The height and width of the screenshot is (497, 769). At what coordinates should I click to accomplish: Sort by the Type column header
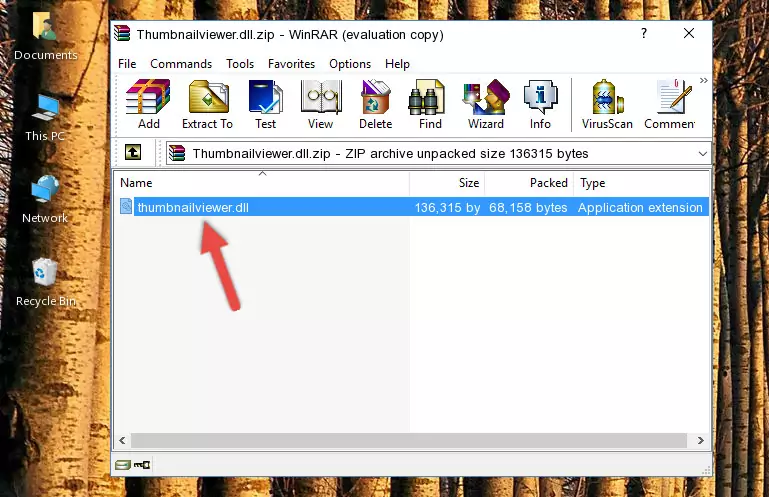[x=641, y=183]
